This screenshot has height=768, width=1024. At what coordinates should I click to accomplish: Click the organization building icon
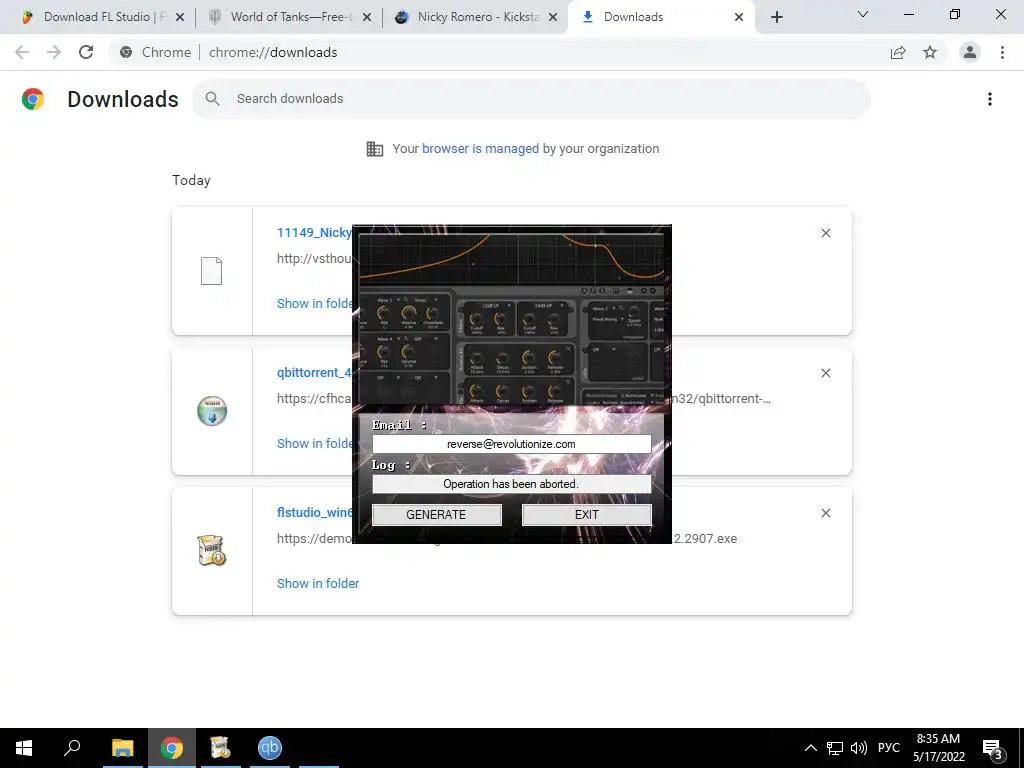(375, 149)
